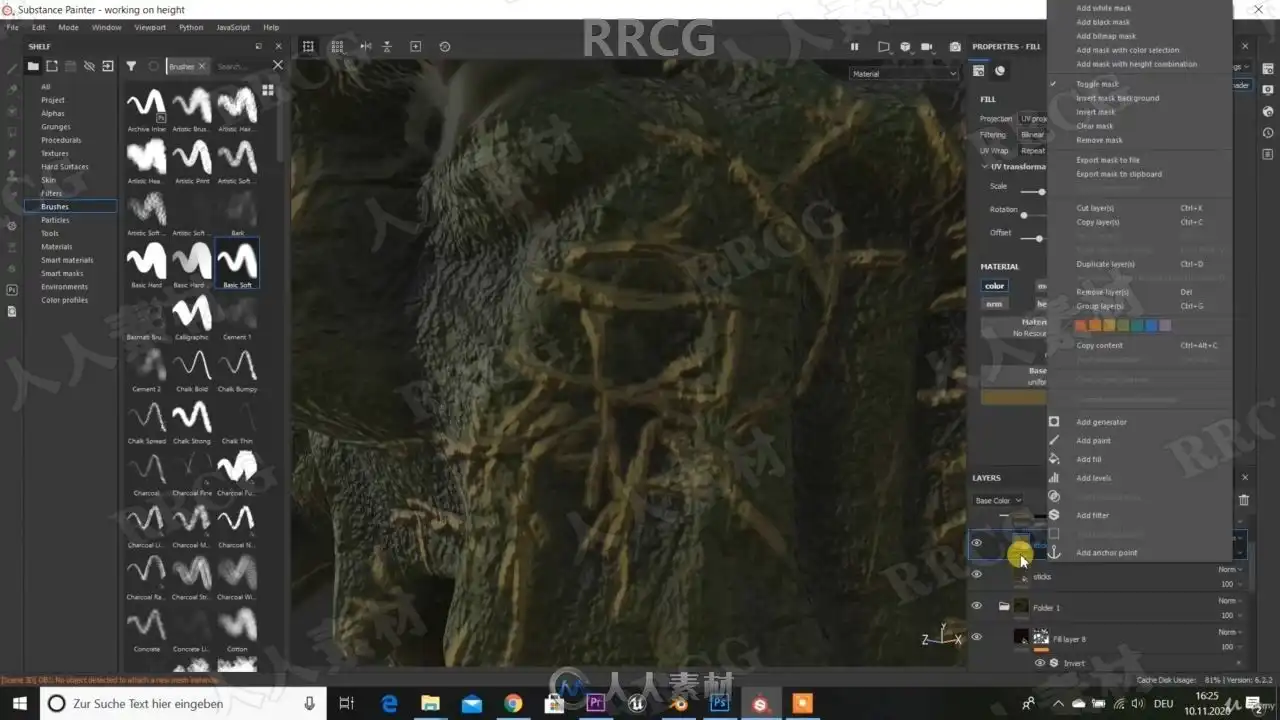This screenshot has height=720, width=1280.
Task: Open Photoshop from the Windows taskbar
Action: click(x=719, y=704)
